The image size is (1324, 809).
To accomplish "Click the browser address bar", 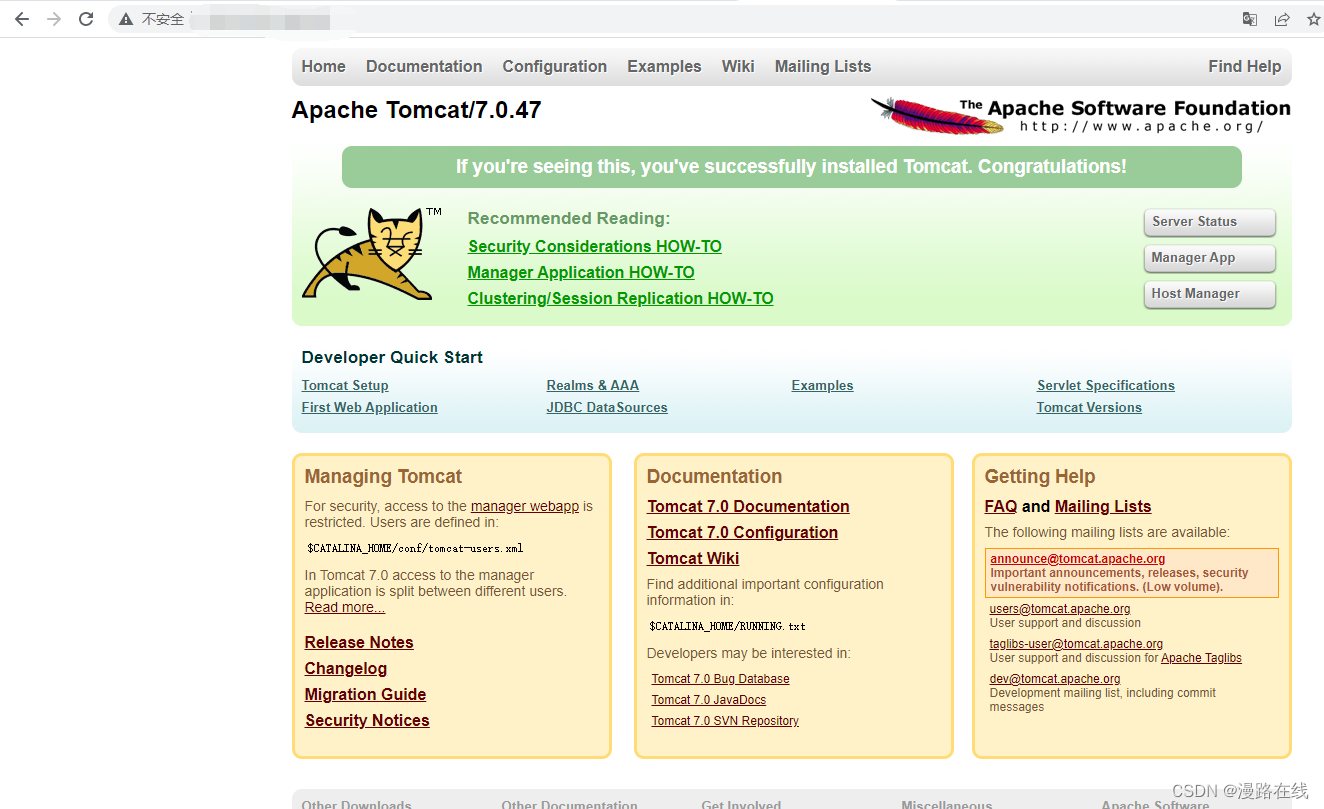I will pyautogui.click(x=670, y=19).
